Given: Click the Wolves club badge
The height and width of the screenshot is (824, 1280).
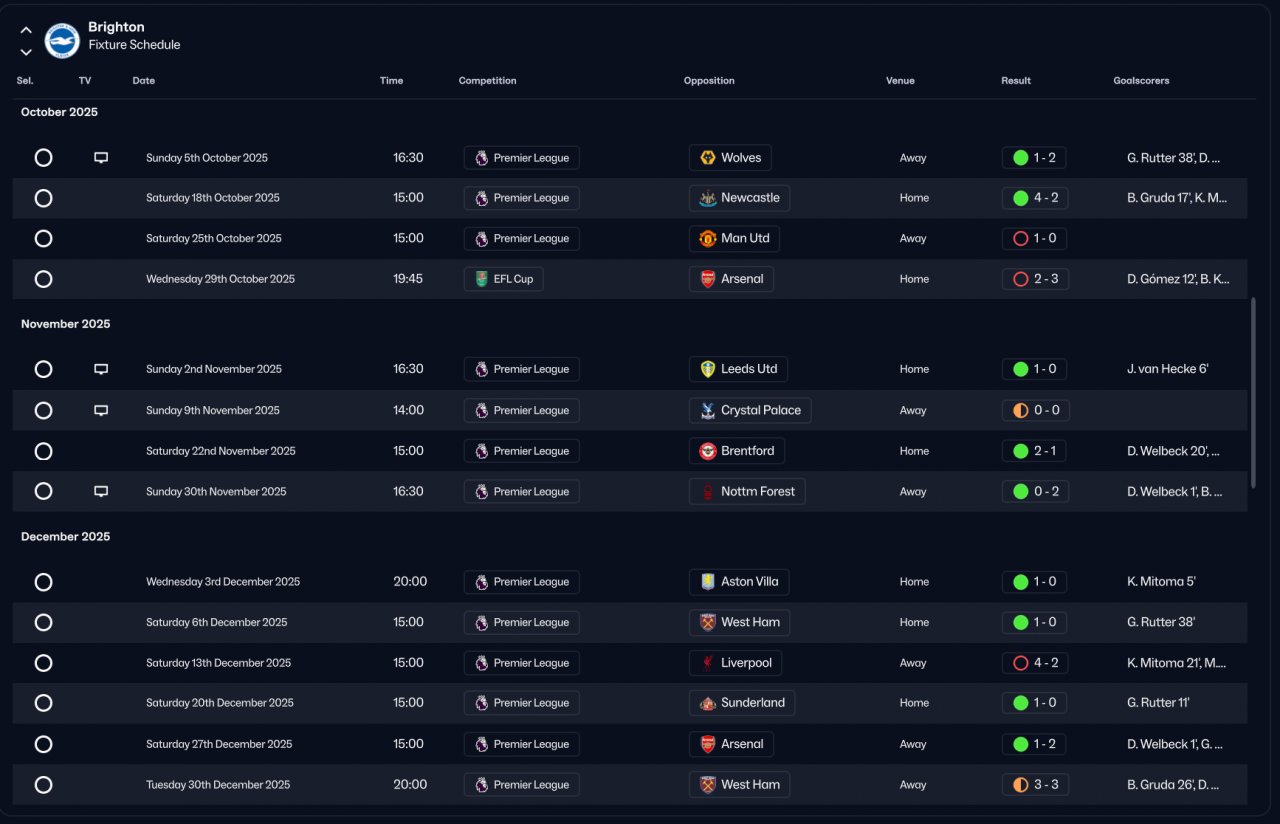Looking at the screenshot, I should [708, 158].
